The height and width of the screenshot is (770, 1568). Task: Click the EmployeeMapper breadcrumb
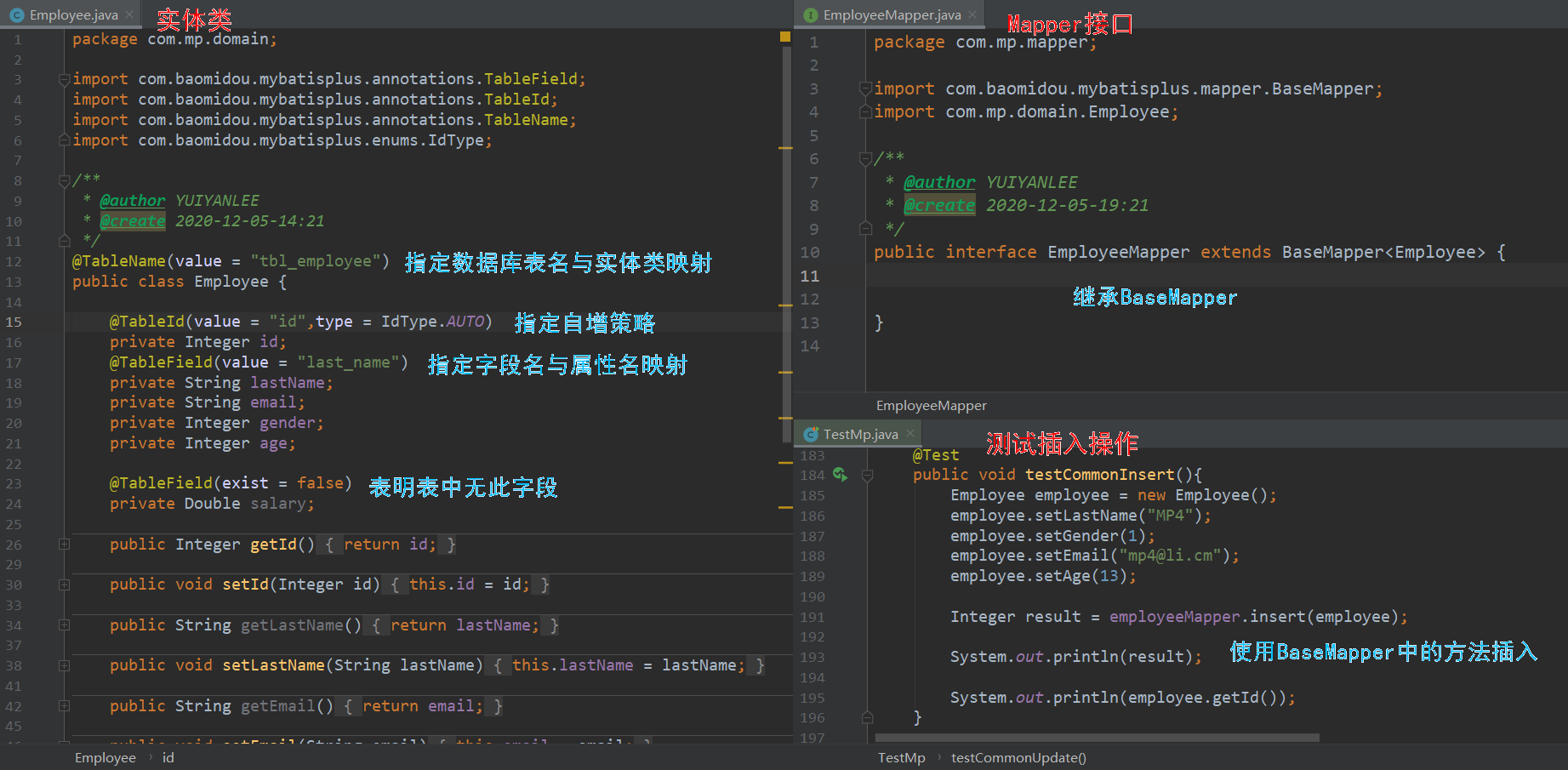(x=932, y=406)
